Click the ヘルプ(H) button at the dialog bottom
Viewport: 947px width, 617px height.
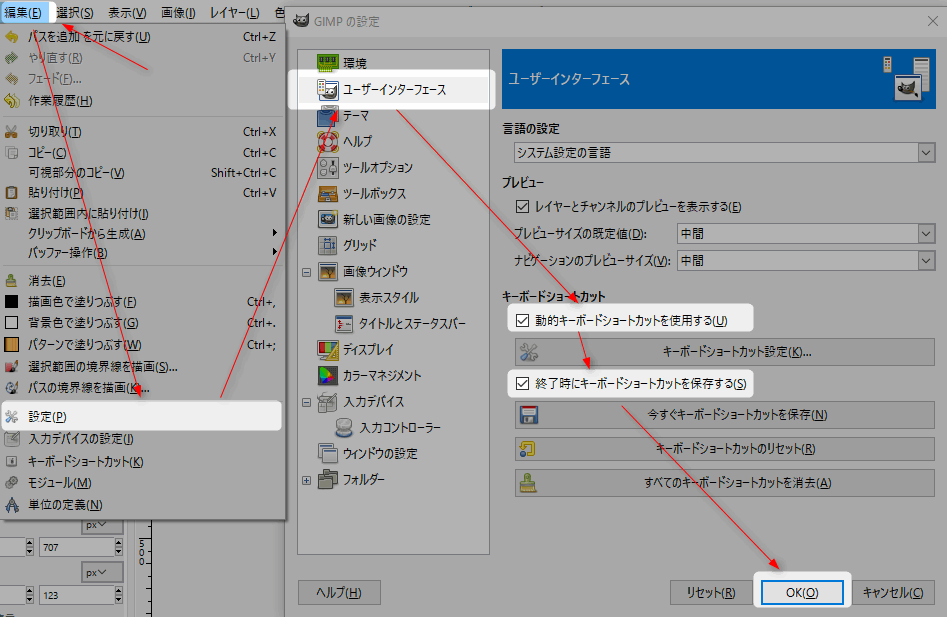pos(339,592)
